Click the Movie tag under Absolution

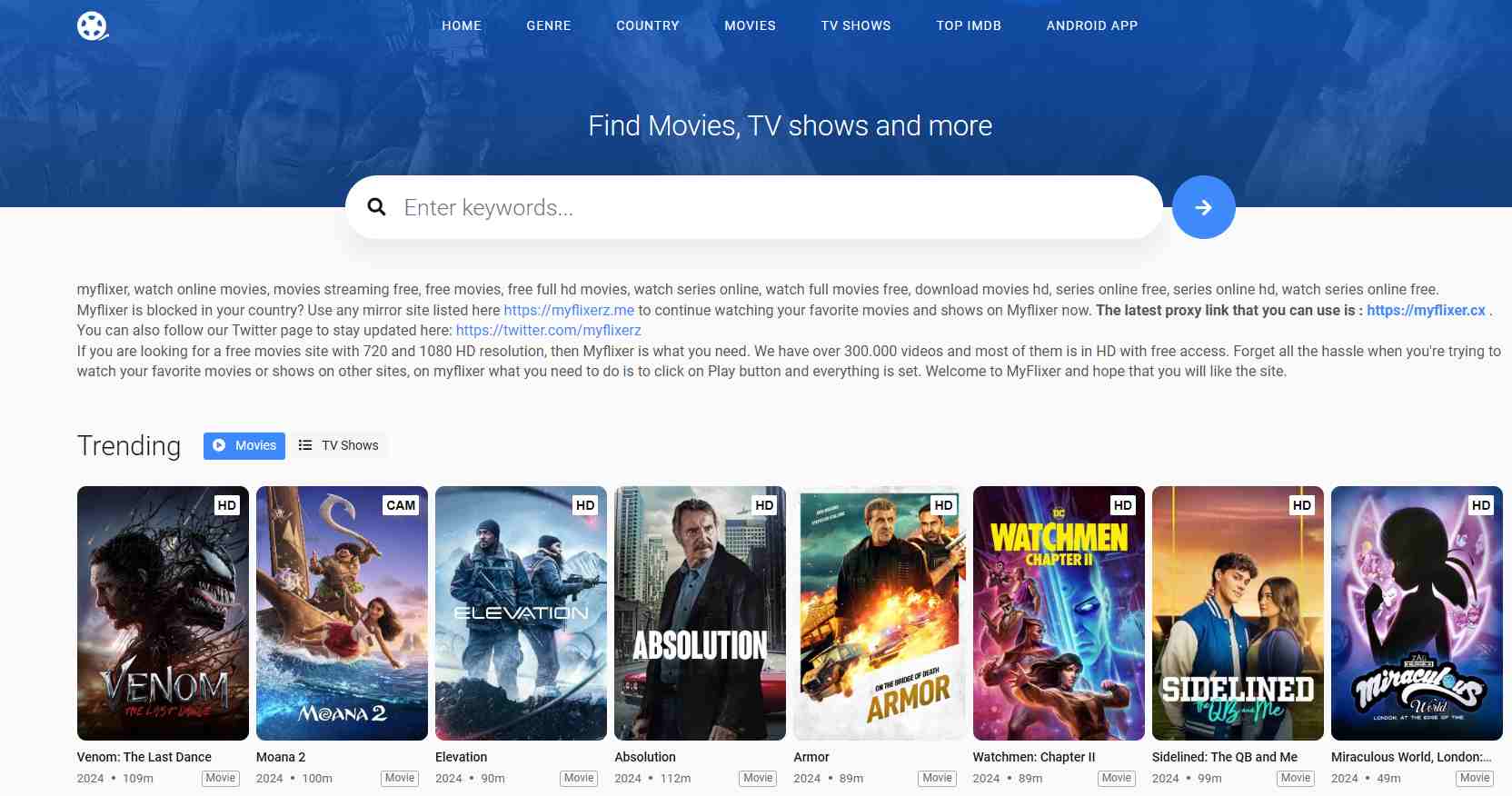click(x=758, y=779)
